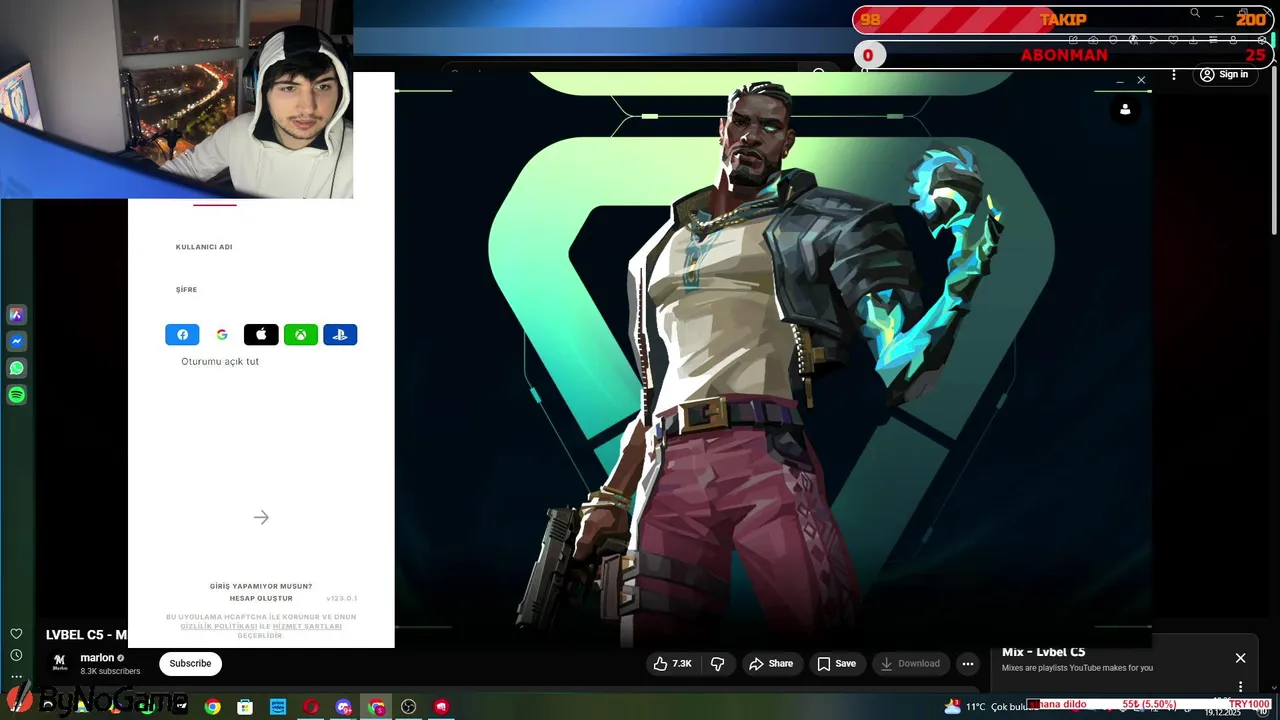
Task: Switch to Opera in taskbar
Action: pos(311,707)
